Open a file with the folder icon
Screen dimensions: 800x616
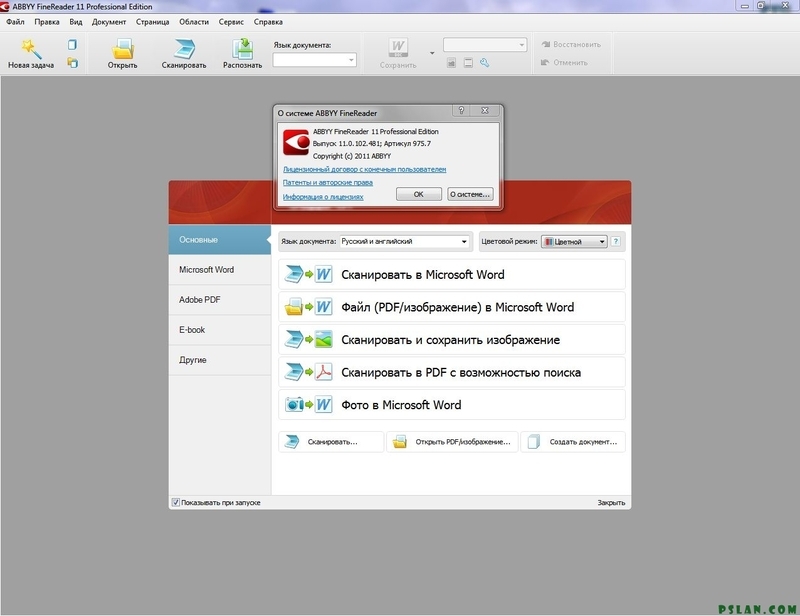tap(123, 49)
